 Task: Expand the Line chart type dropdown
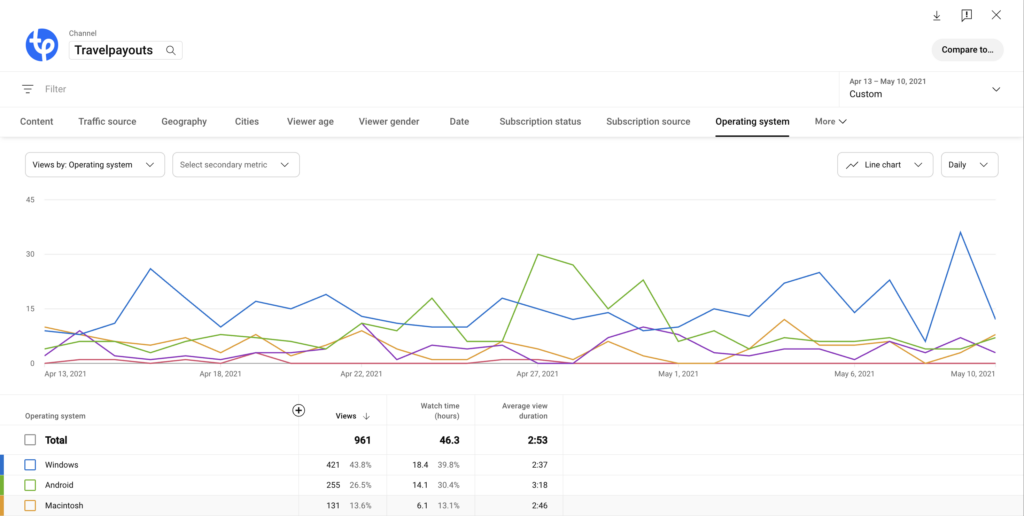coord(884,165)
